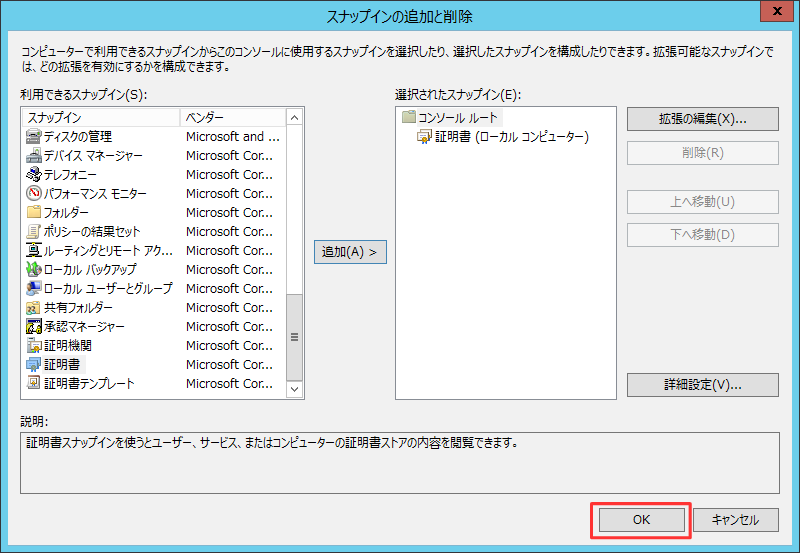Click the パフォーマンス モニター snap-in icon
Screen dimensions: 800x553
pyautogui.click(x=34, y=193)
